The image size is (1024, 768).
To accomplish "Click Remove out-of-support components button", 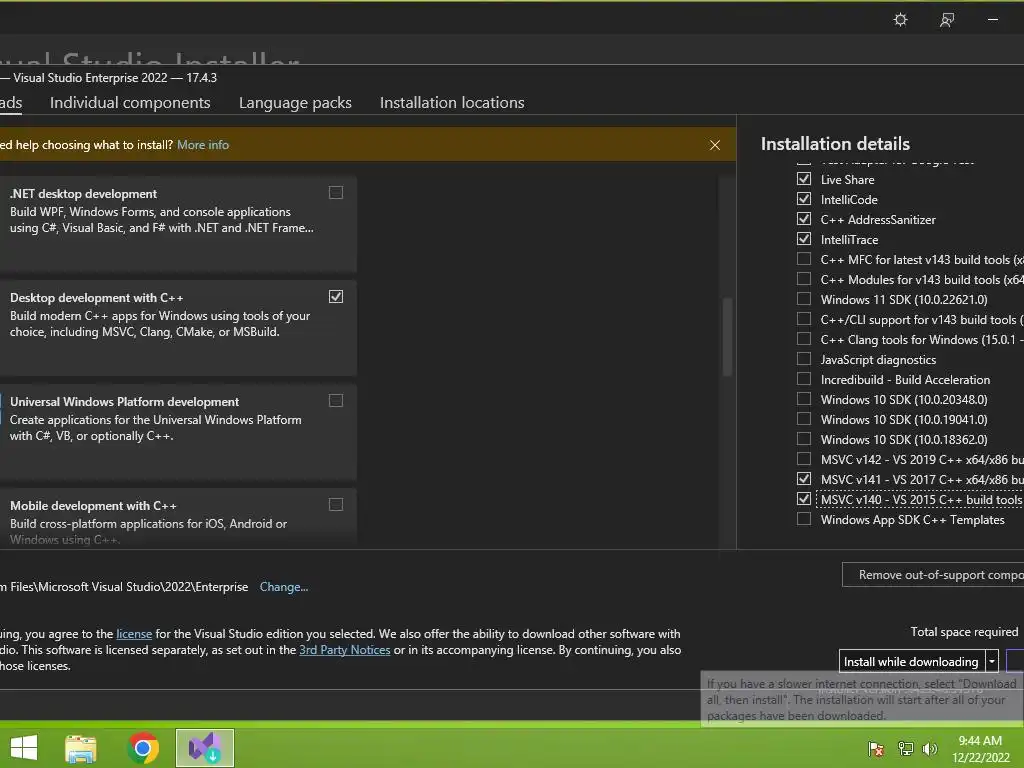I will point(933,575).
